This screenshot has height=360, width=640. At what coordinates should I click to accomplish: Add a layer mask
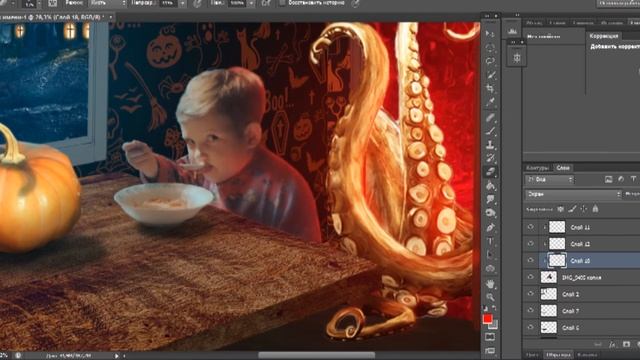click(626, 345)
